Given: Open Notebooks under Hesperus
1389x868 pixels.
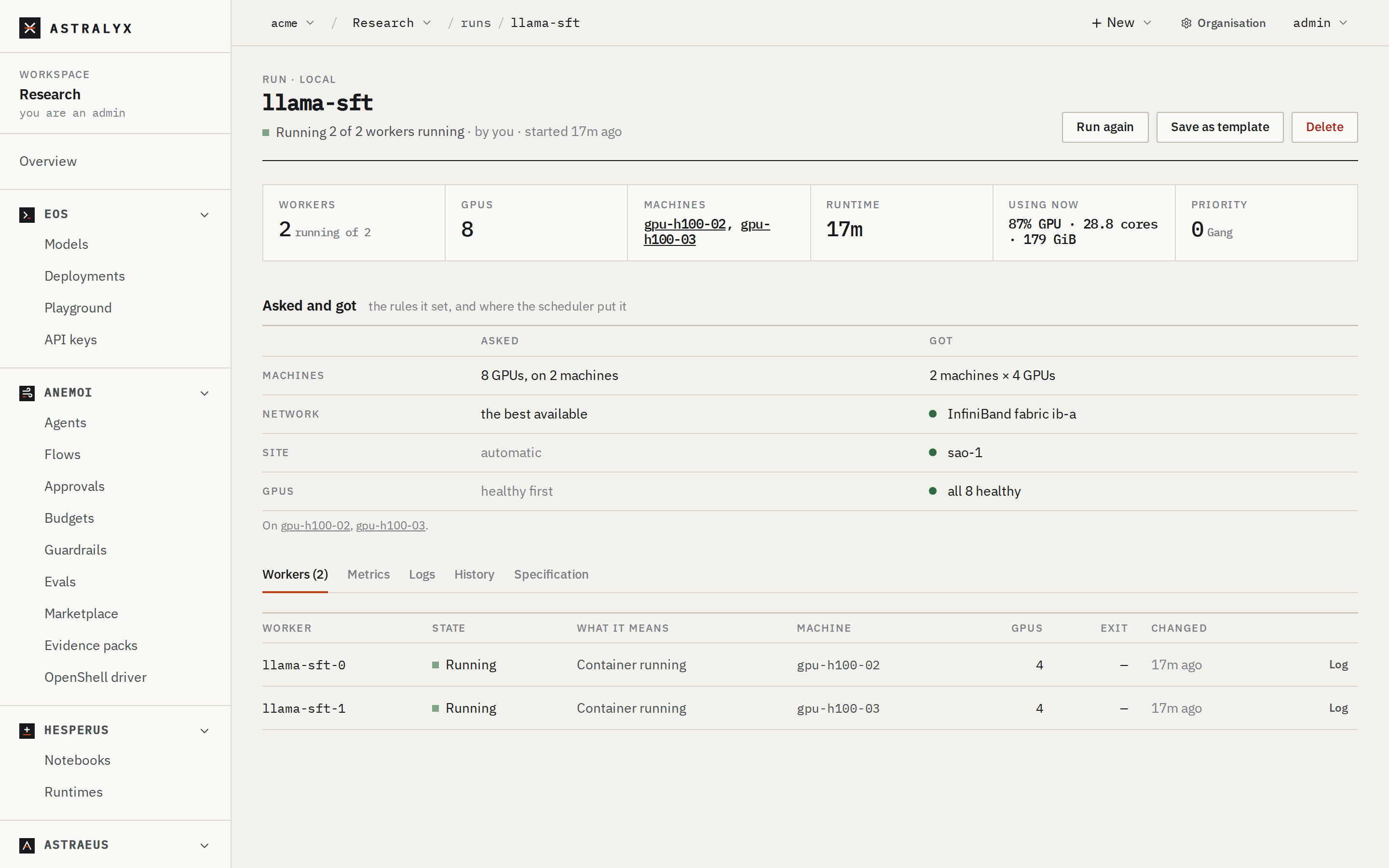Looking at the screenshot, I should [78, 760].
